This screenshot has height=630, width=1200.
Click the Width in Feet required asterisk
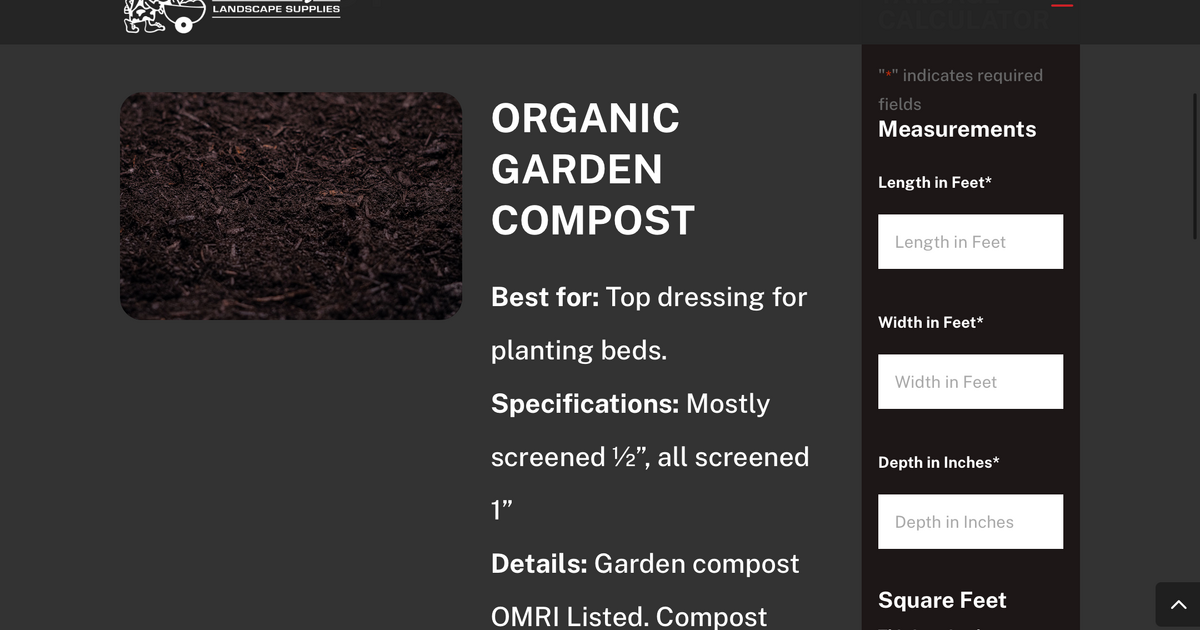pos(980,320)
